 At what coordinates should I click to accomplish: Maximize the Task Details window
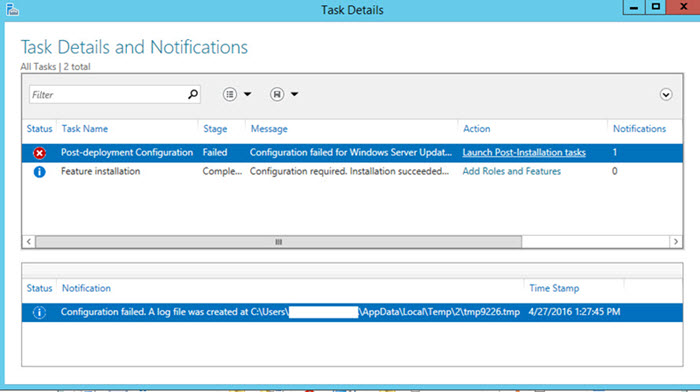pyautogui.click(x=655, y=7)
